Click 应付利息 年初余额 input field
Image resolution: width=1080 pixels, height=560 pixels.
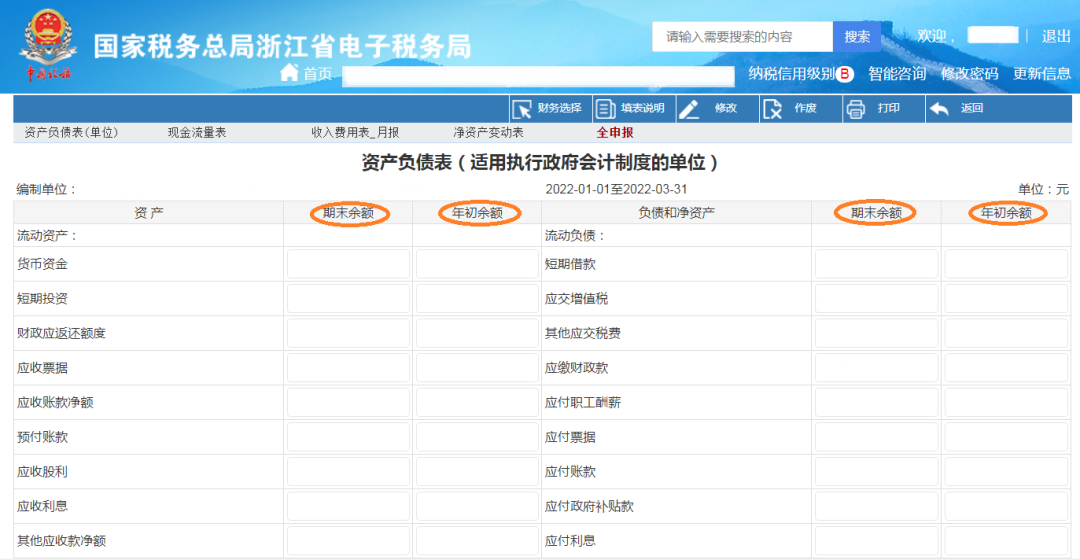pos(1006,541)
